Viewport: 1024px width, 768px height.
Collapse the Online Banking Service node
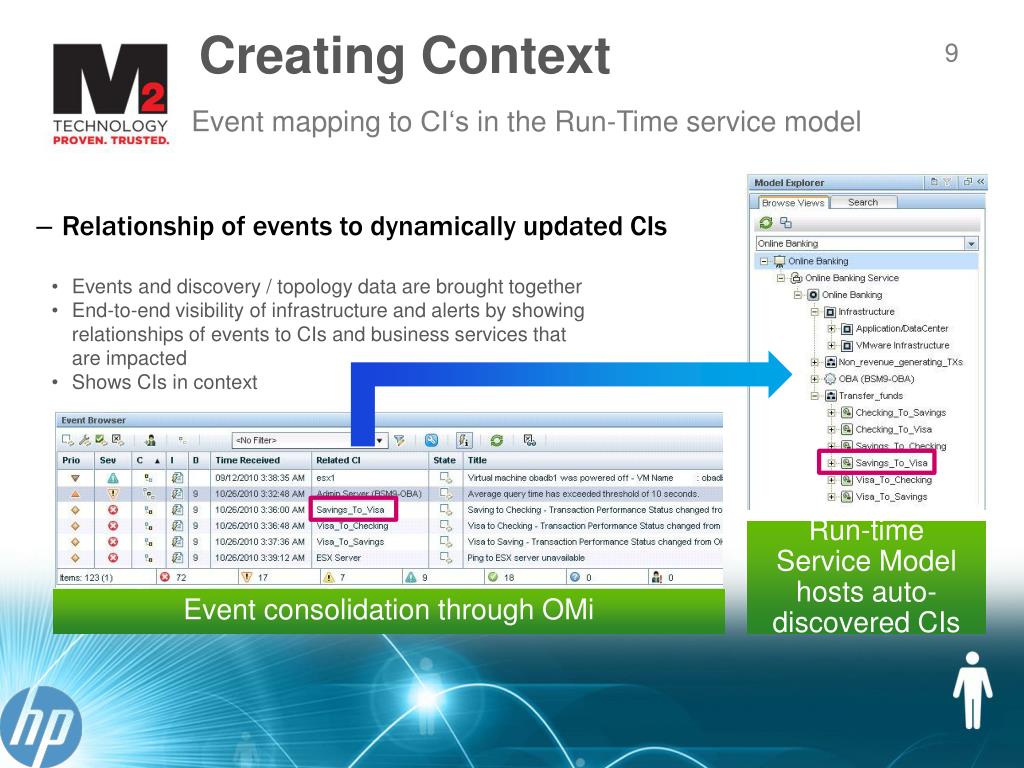click(x=781, y=278)
